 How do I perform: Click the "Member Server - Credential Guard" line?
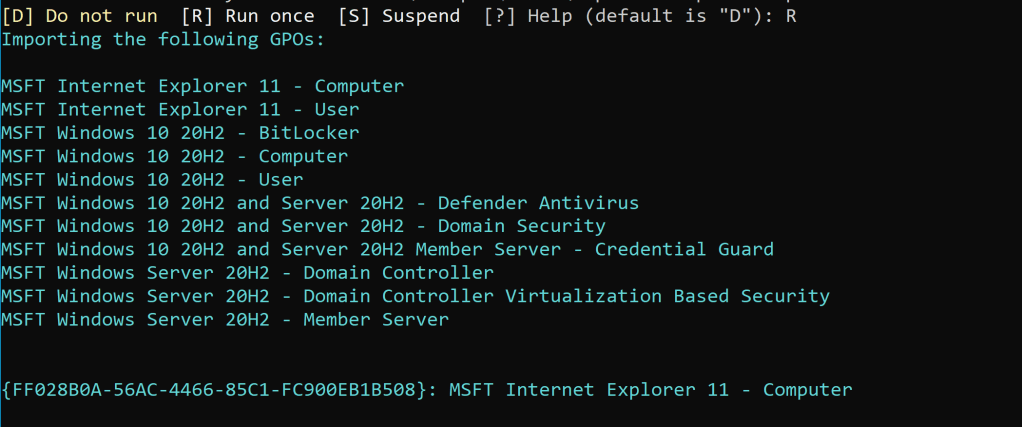387,250
